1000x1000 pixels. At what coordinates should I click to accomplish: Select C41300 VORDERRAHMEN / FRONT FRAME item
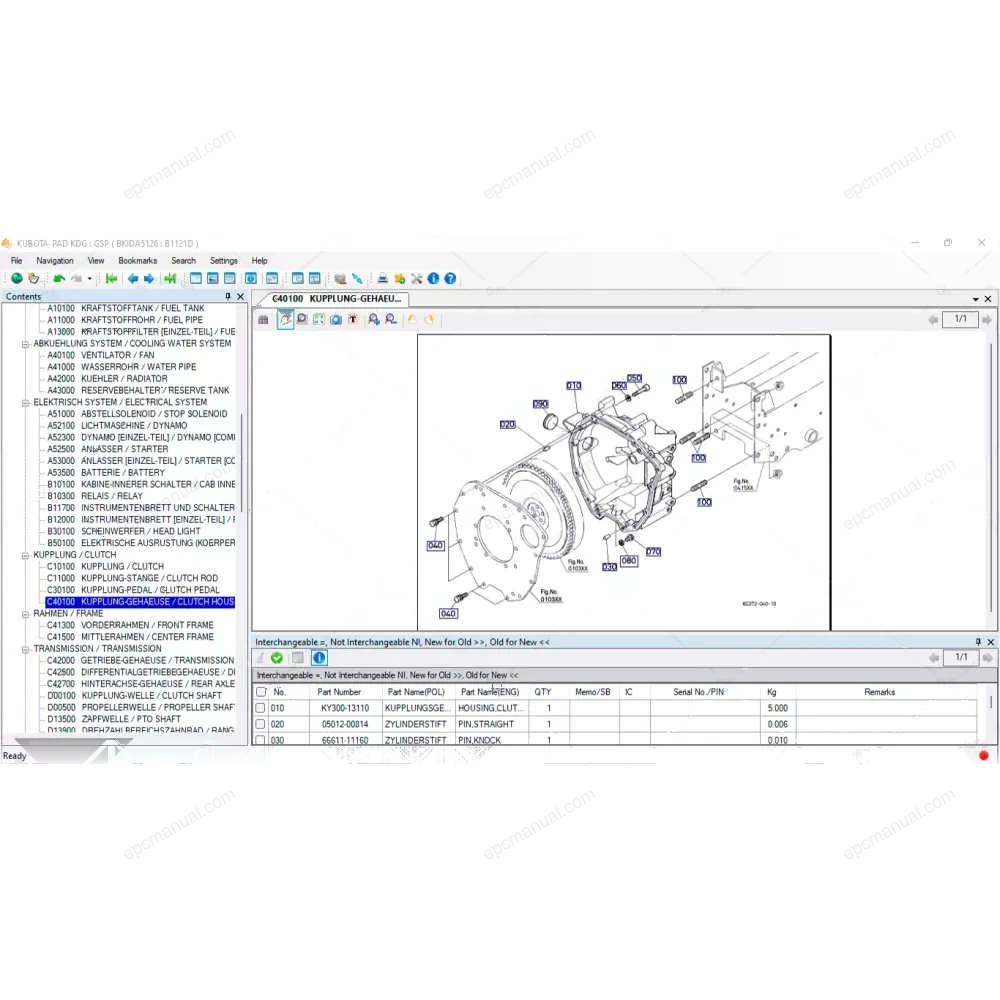(130, 625)
